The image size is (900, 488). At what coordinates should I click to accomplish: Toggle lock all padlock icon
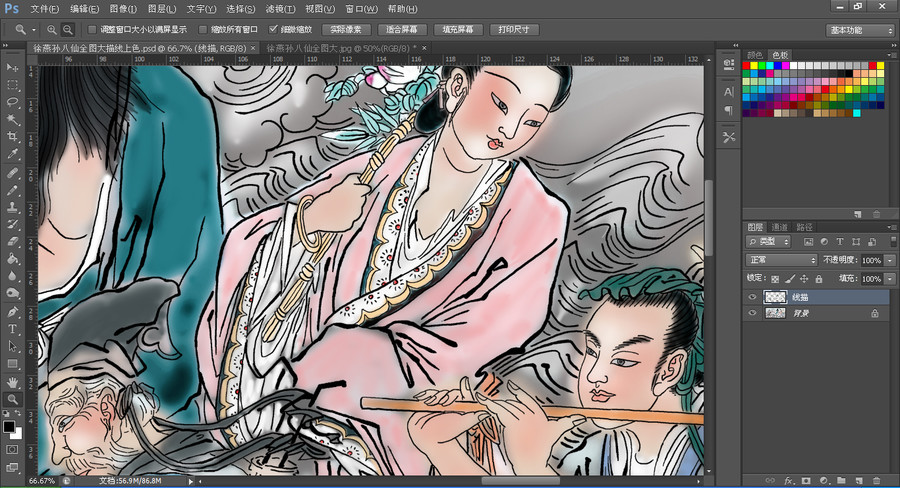coord(819,278)
